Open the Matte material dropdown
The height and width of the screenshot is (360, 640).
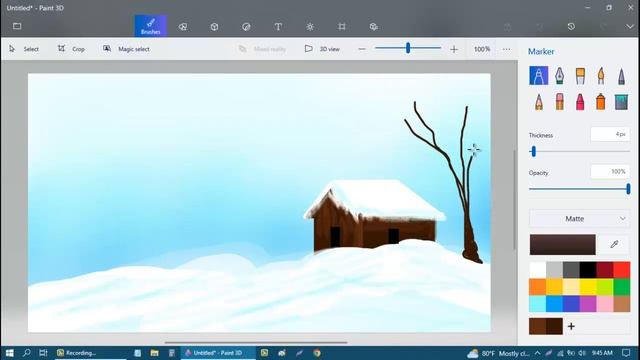pos(580,219)
